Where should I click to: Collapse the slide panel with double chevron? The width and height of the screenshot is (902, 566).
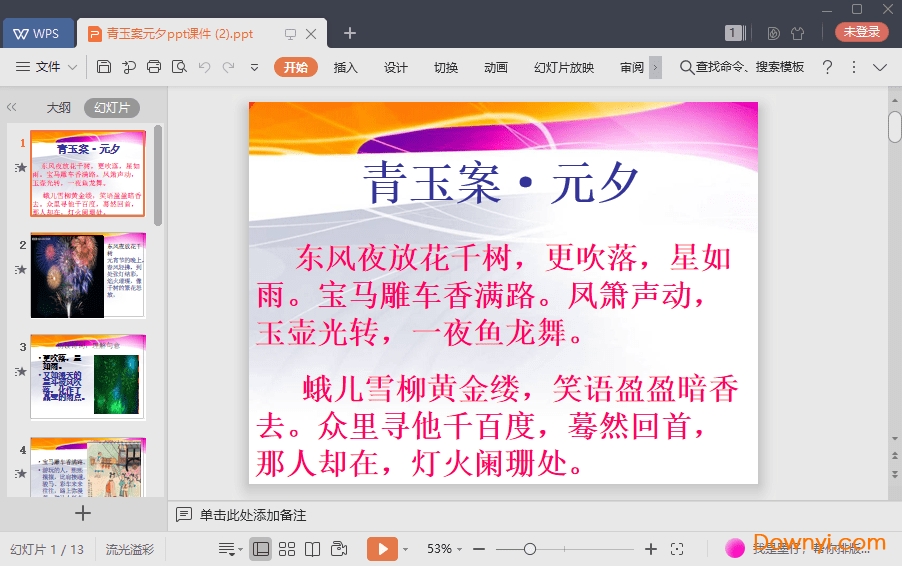tap(12, 107)
